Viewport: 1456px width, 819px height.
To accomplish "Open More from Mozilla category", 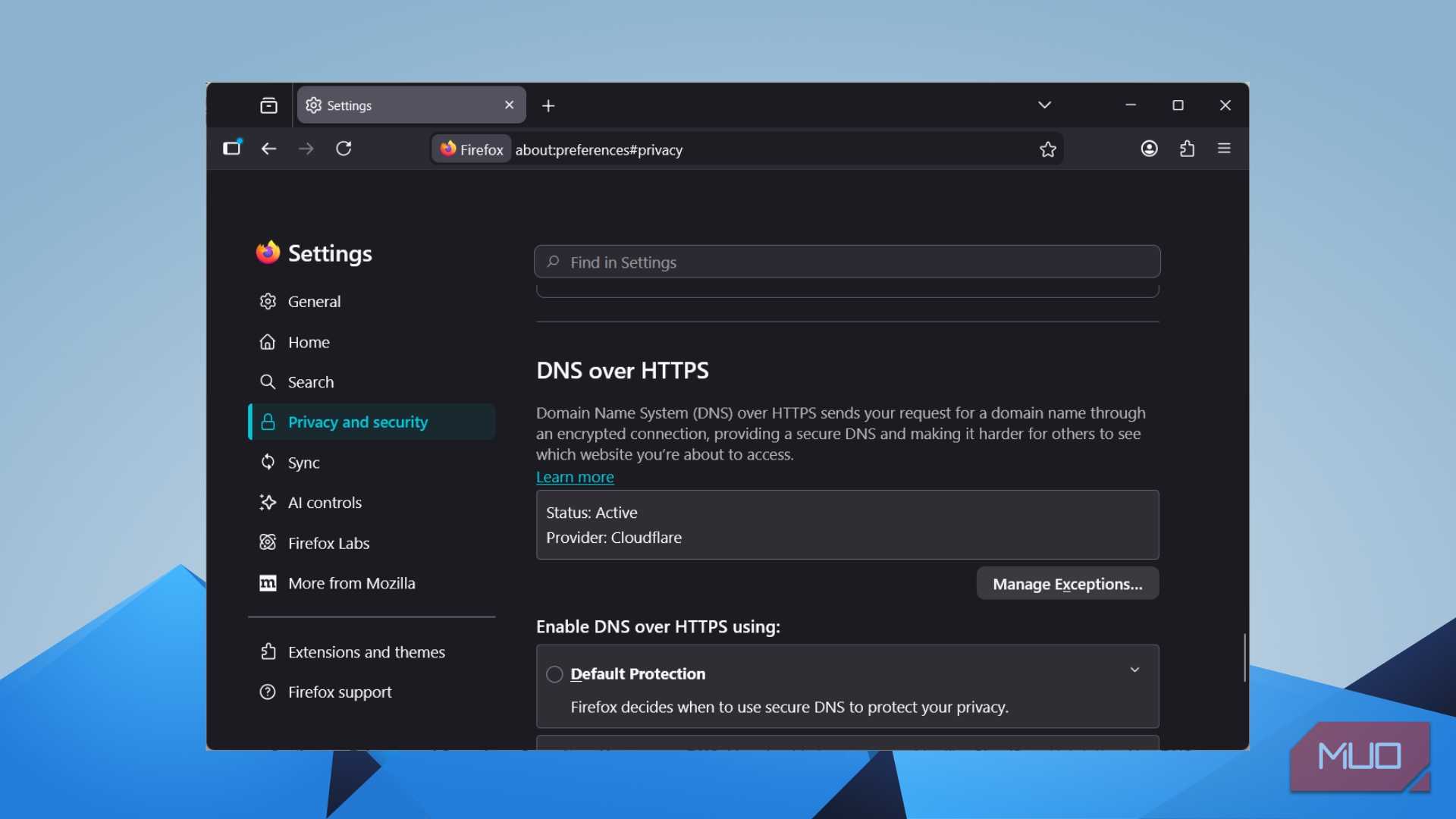I will [372, 583].
